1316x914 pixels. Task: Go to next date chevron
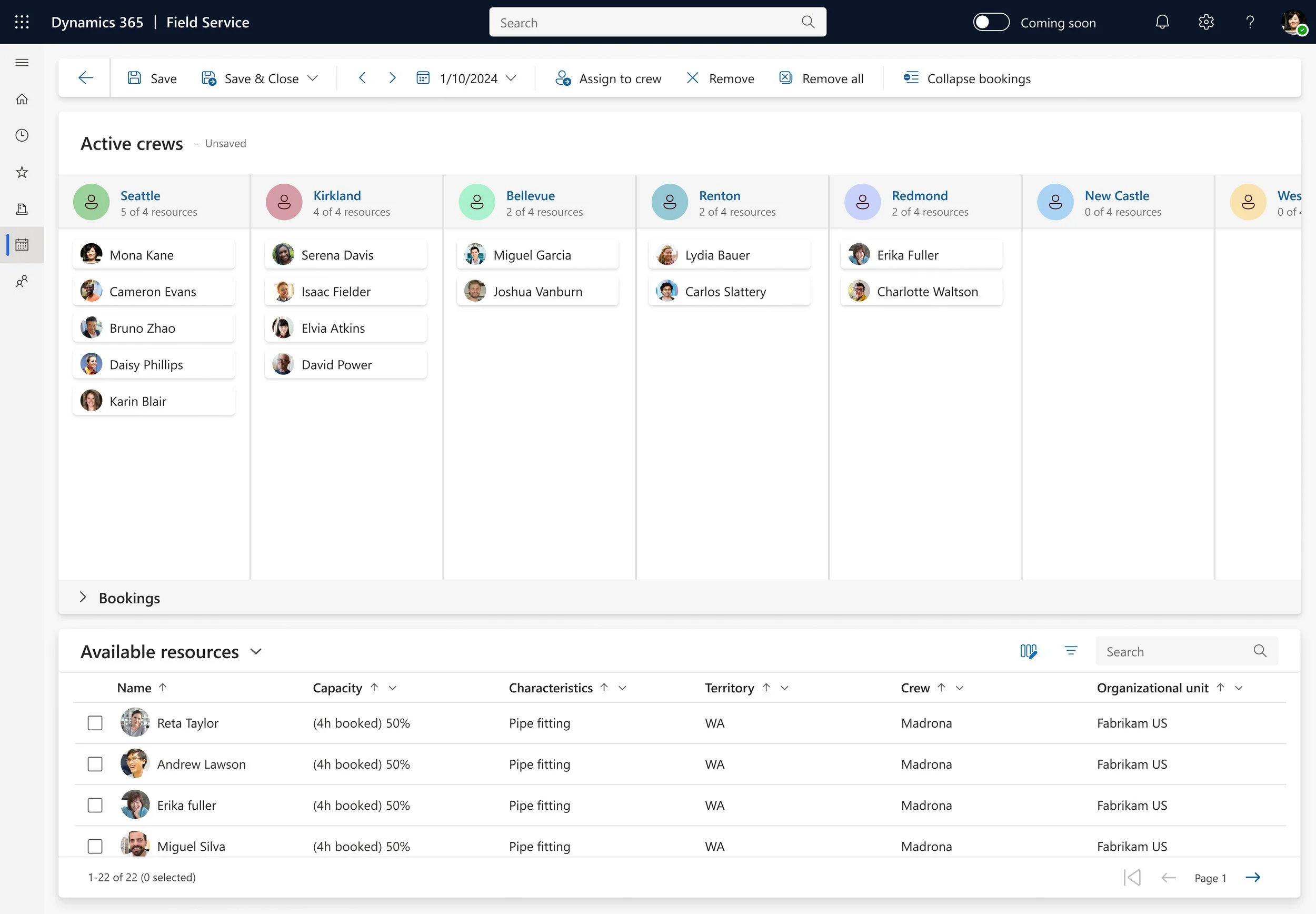[x=392, y=78]
